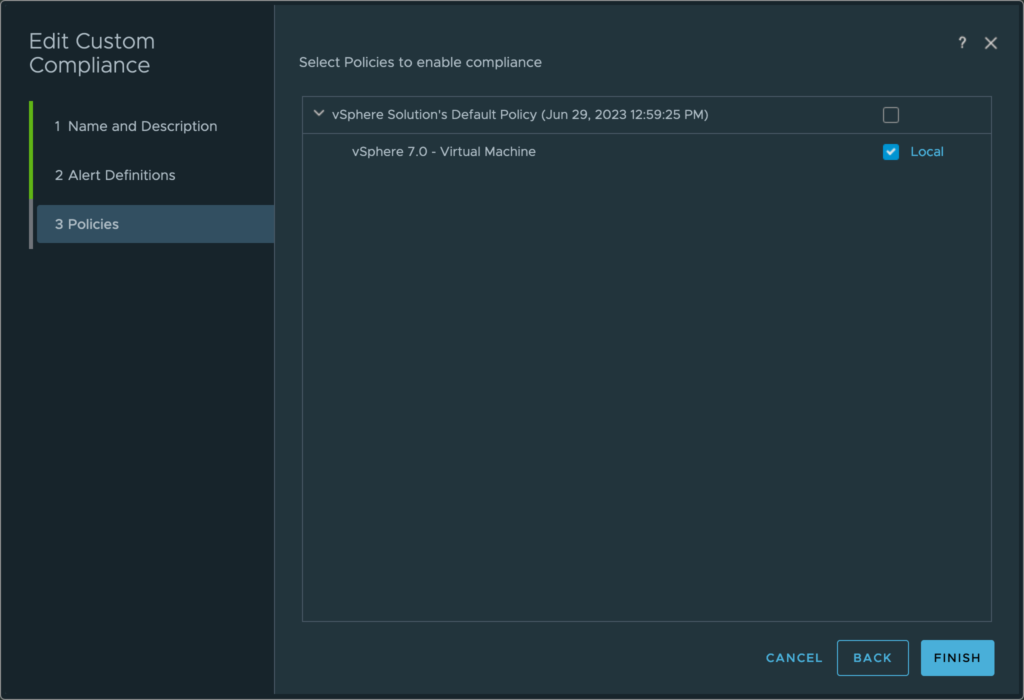Uncheck the vSphere 7.0 Virtual Machine checkbox

coord(891,152)
